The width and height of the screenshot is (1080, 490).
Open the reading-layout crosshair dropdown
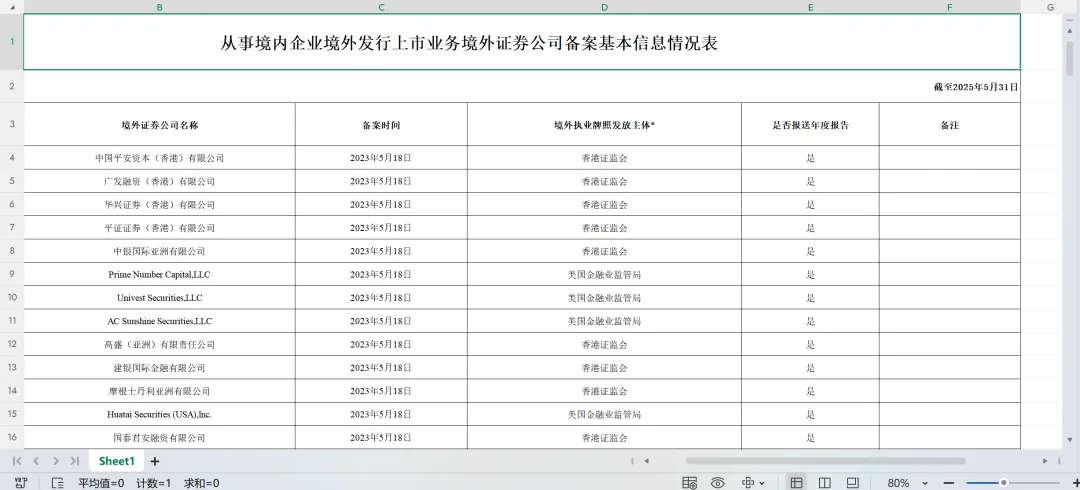coord(753,483)
